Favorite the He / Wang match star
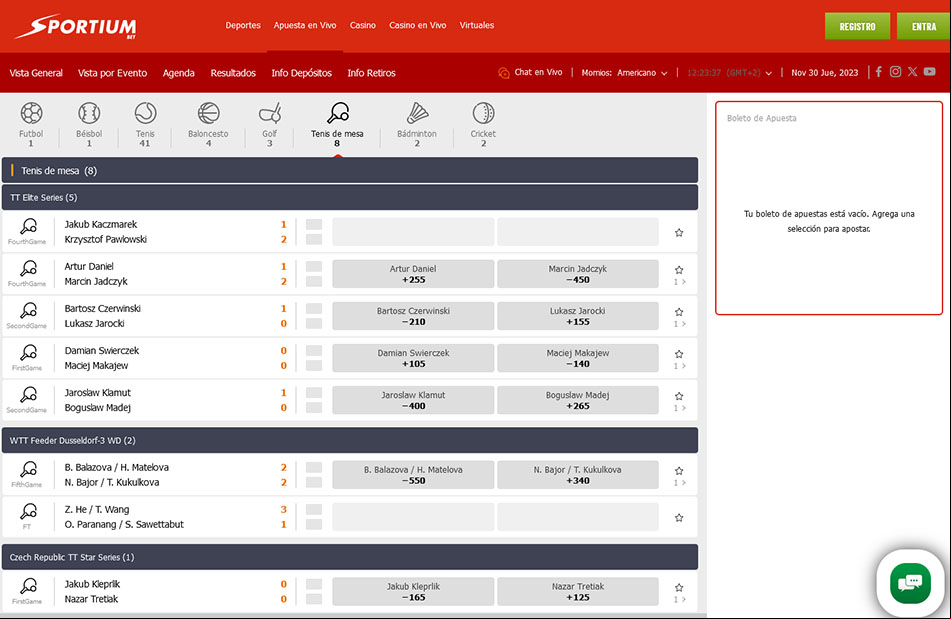 679,518
